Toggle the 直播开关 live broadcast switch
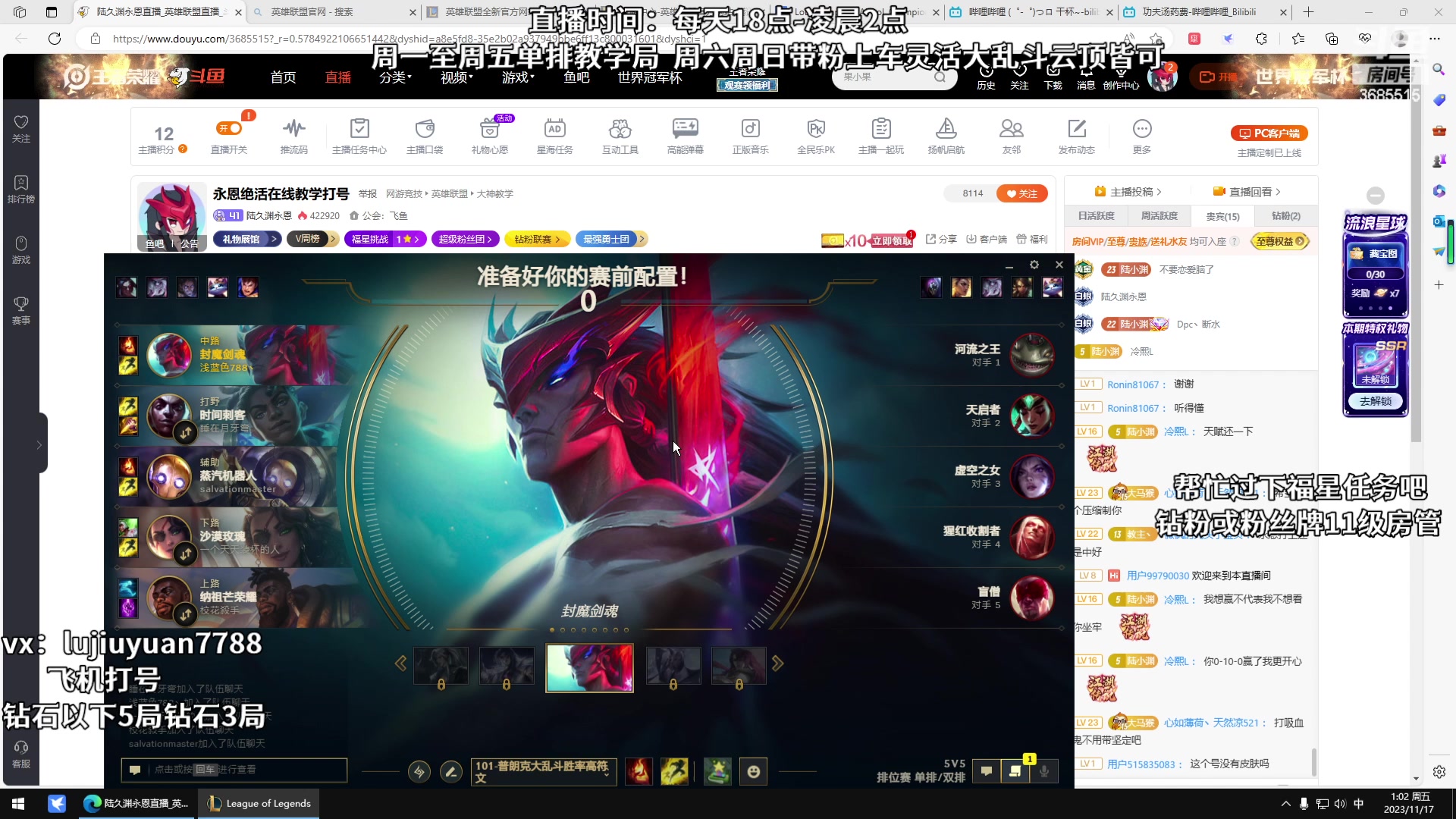The width and height of the screenshot is (1456, 819). point(229,129)
